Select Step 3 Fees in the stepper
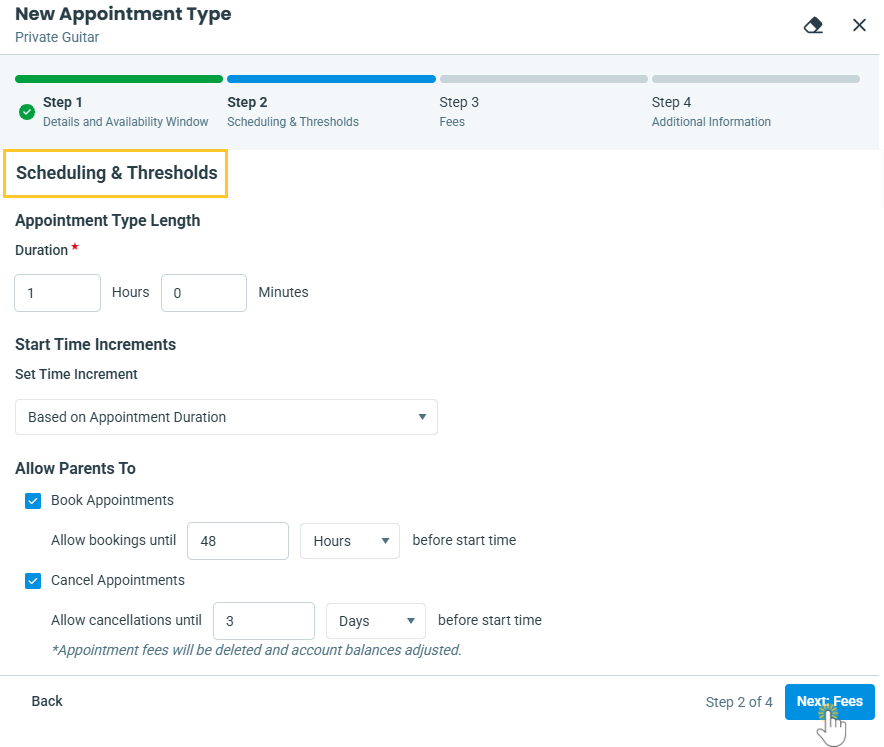Viewport: 884px width, 747px height. (x=459, y=111)
